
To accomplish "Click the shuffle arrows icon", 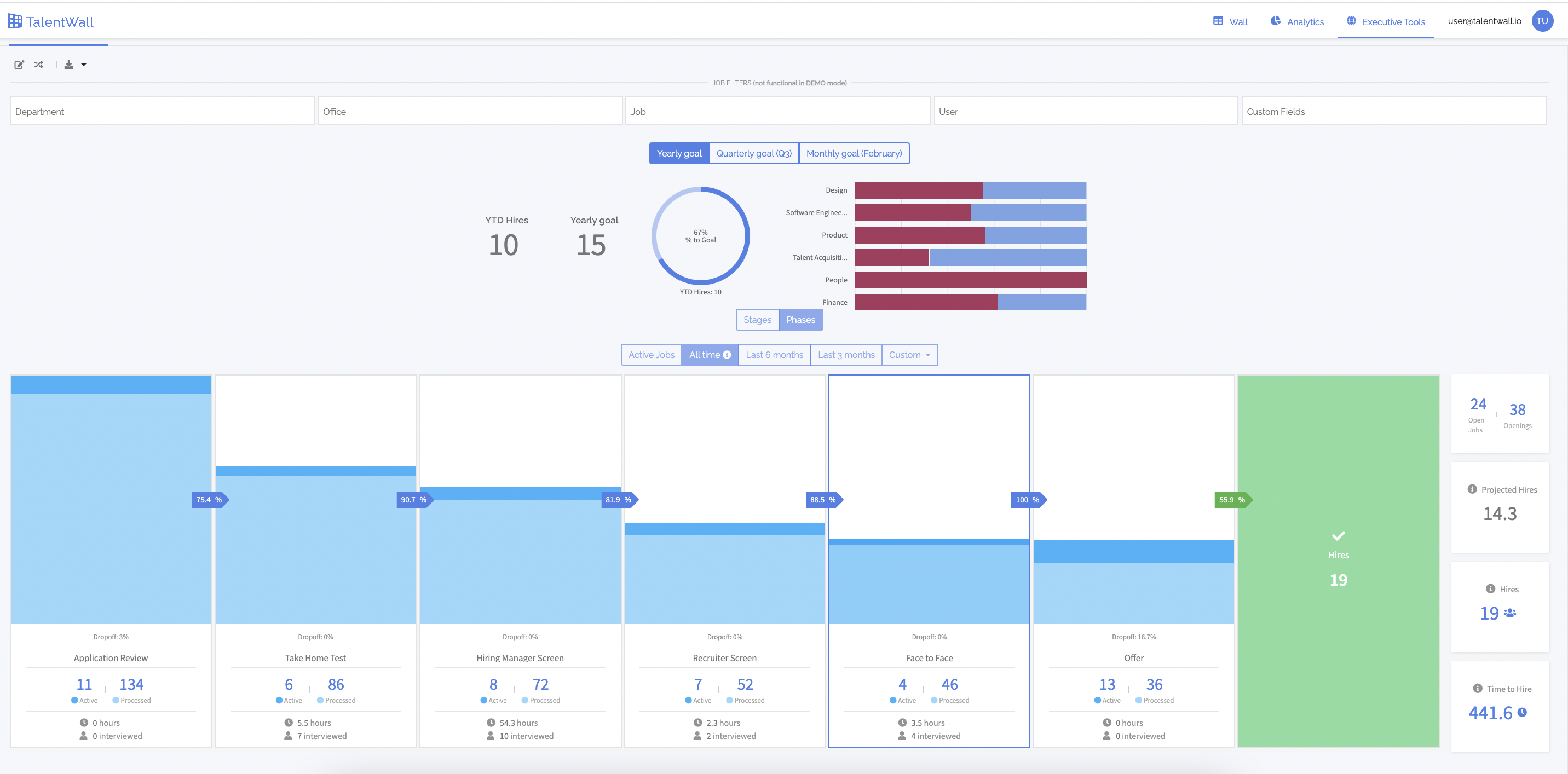I will [39, 65].
